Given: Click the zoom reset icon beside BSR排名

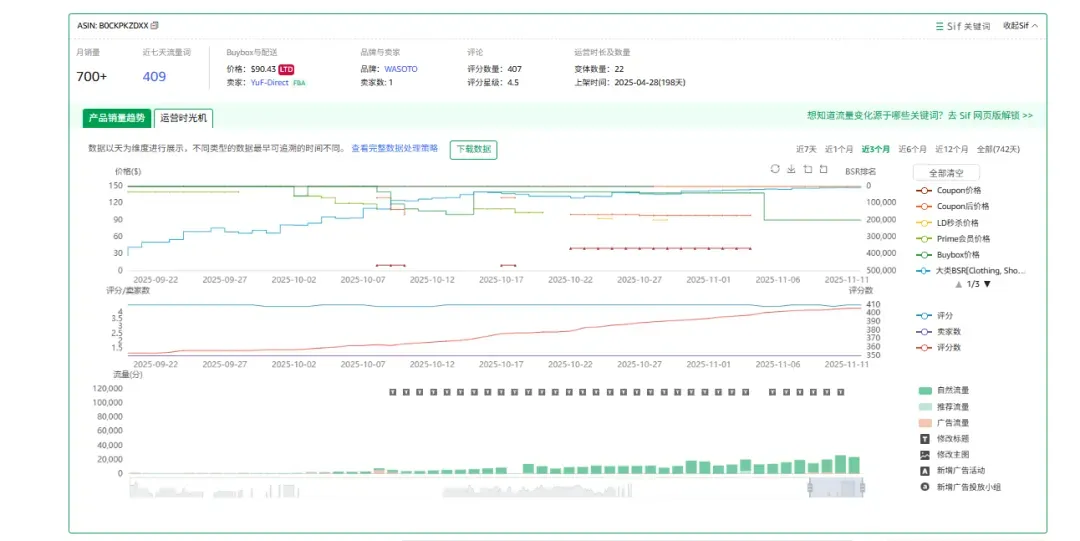Looking at the screenshot, I should (x=824, y=169).
